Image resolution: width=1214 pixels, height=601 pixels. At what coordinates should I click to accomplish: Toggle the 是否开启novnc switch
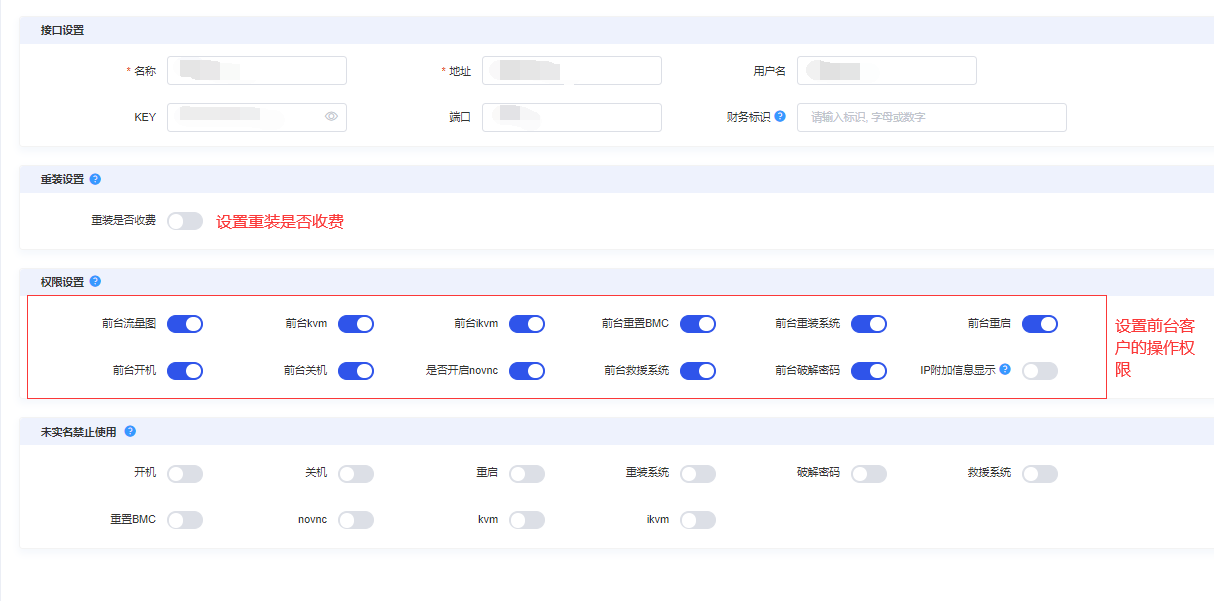[x=527, y=371]
